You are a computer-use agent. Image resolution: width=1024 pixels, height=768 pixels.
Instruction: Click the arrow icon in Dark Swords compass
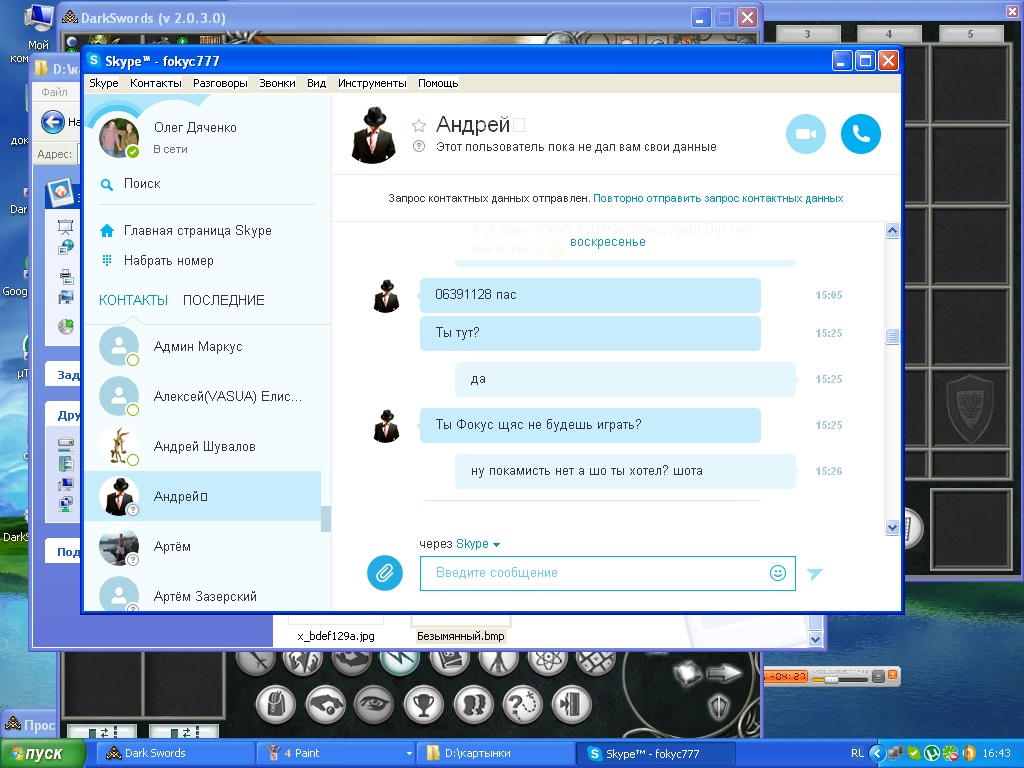click(724, 673)
